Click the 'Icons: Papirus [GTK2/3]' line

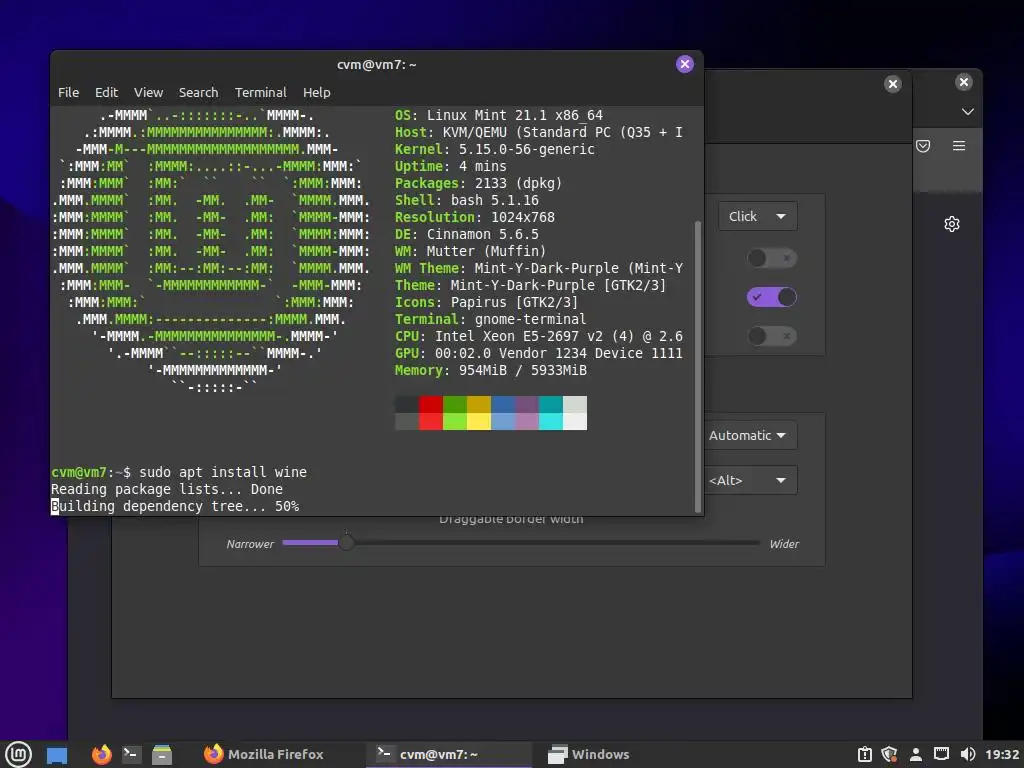tap(486, 302)
